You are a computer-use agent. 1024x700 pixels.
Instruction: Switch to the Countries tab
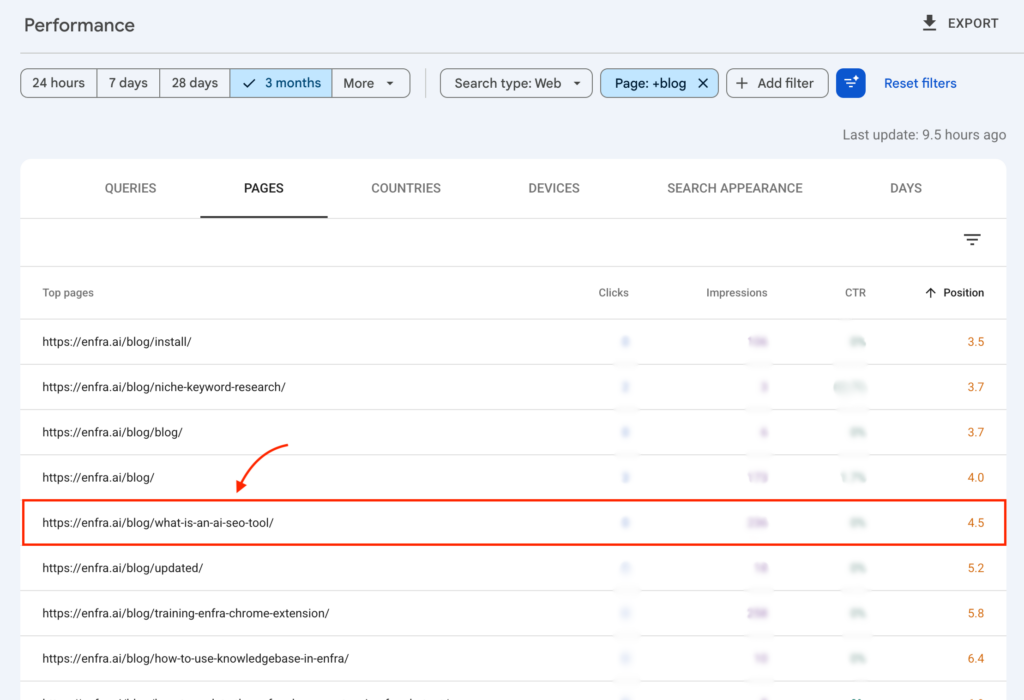[406, 188]
